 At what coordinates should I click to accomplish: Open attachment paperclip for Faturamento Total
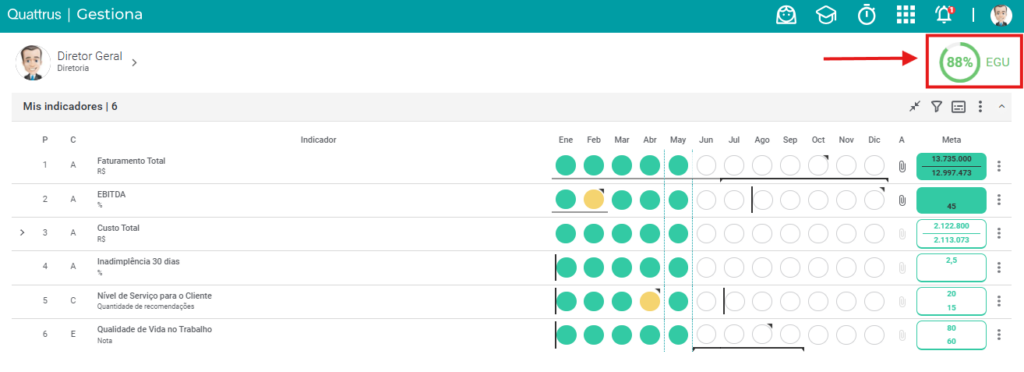coord(902,166)
